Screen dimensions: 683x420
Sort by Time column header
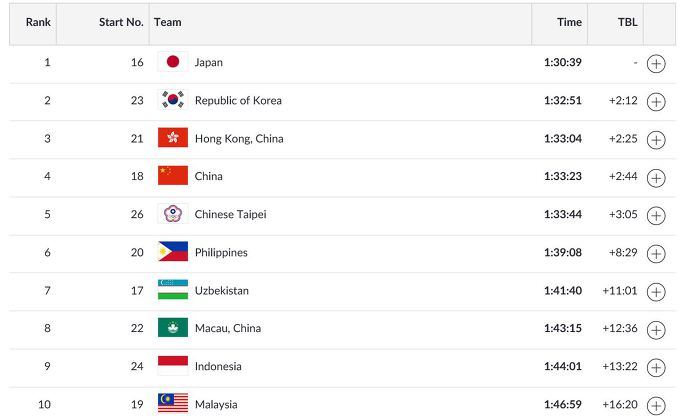(x=569, y=22)
